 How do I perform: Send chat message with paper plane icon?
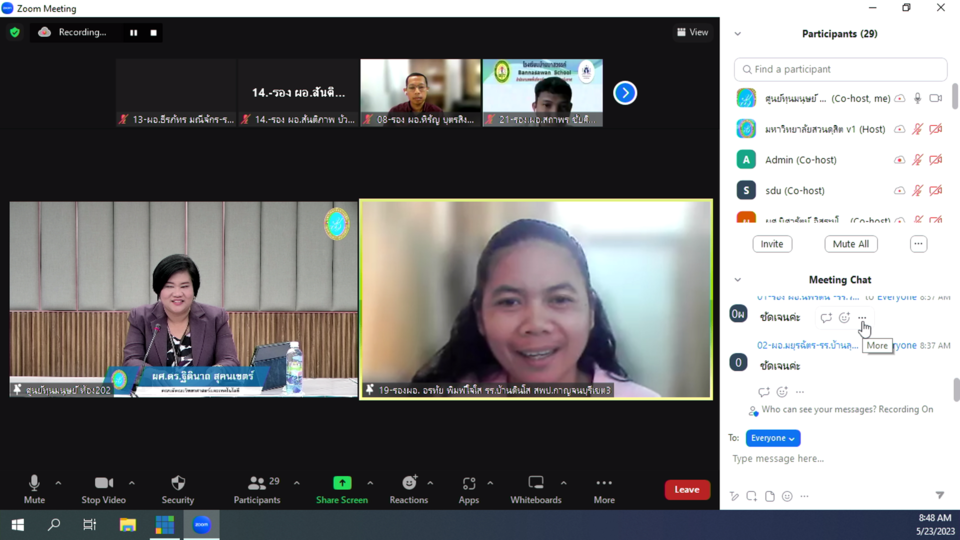(x=940, y=495)
